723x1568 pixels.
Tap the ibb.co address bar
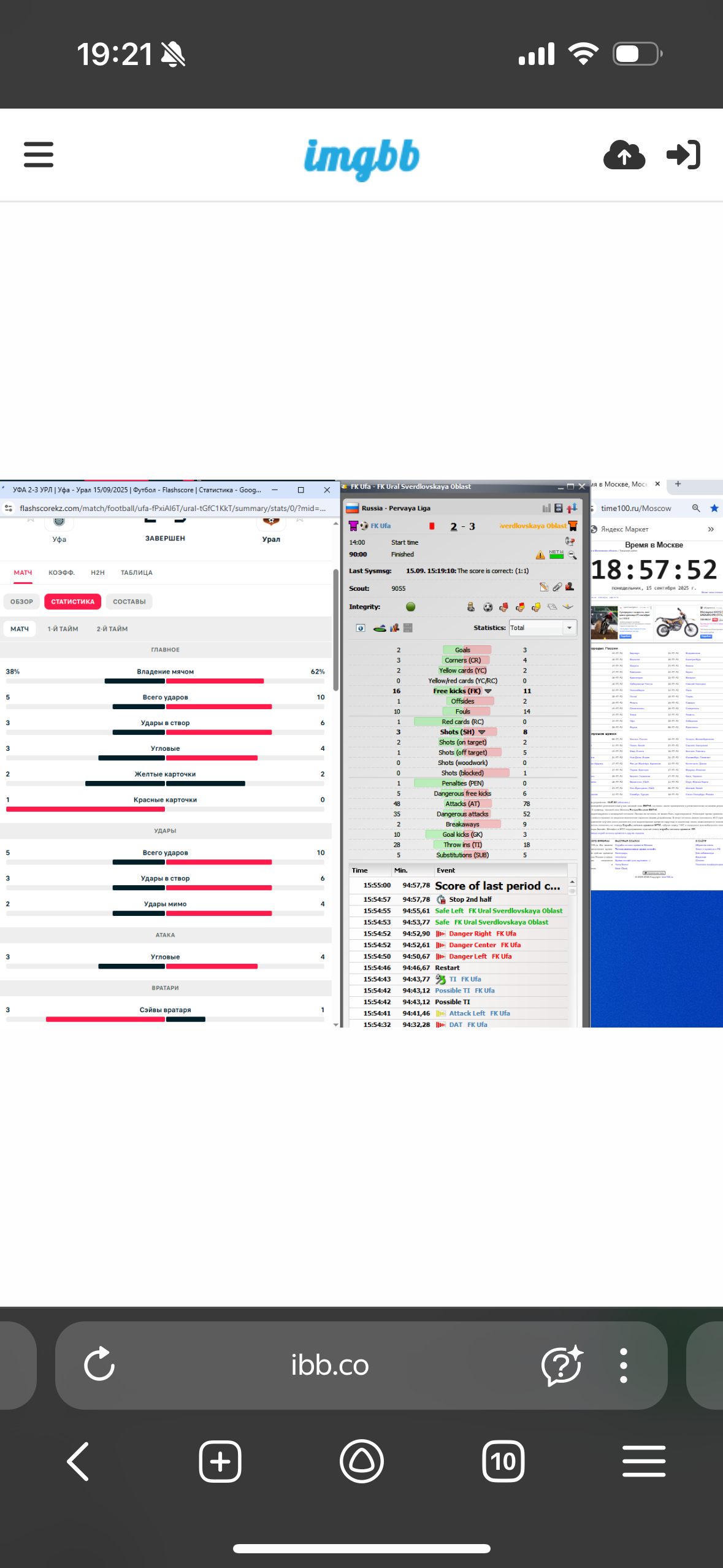click(330, 1365)
